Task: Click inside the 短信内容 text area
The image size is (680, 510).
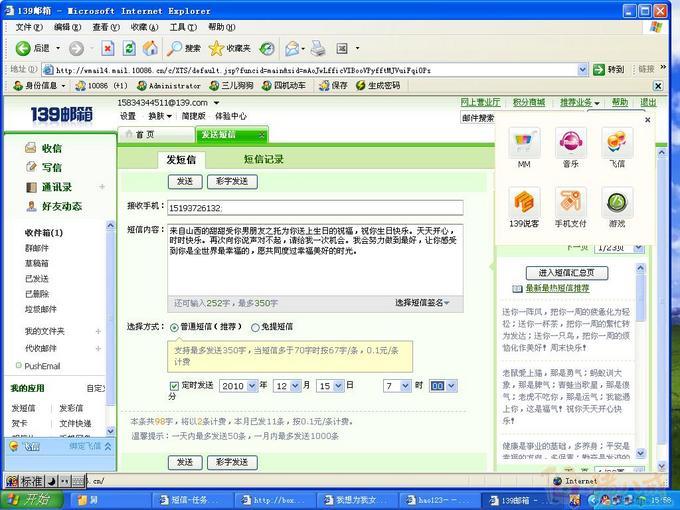Action: tap(315, 260)
